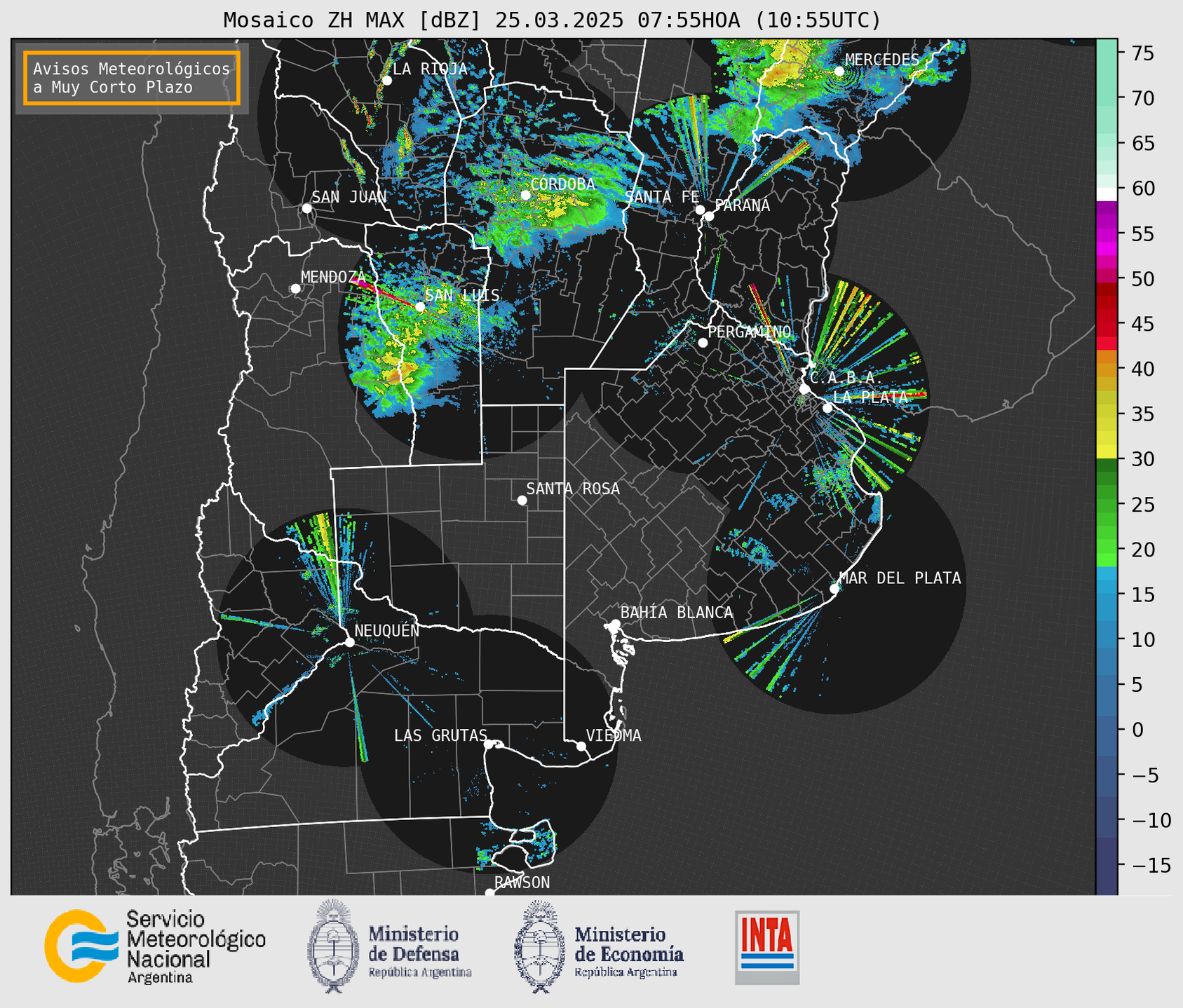
Task: Click the Ministerio de Defensa text
Action: (x=419, y=951)
